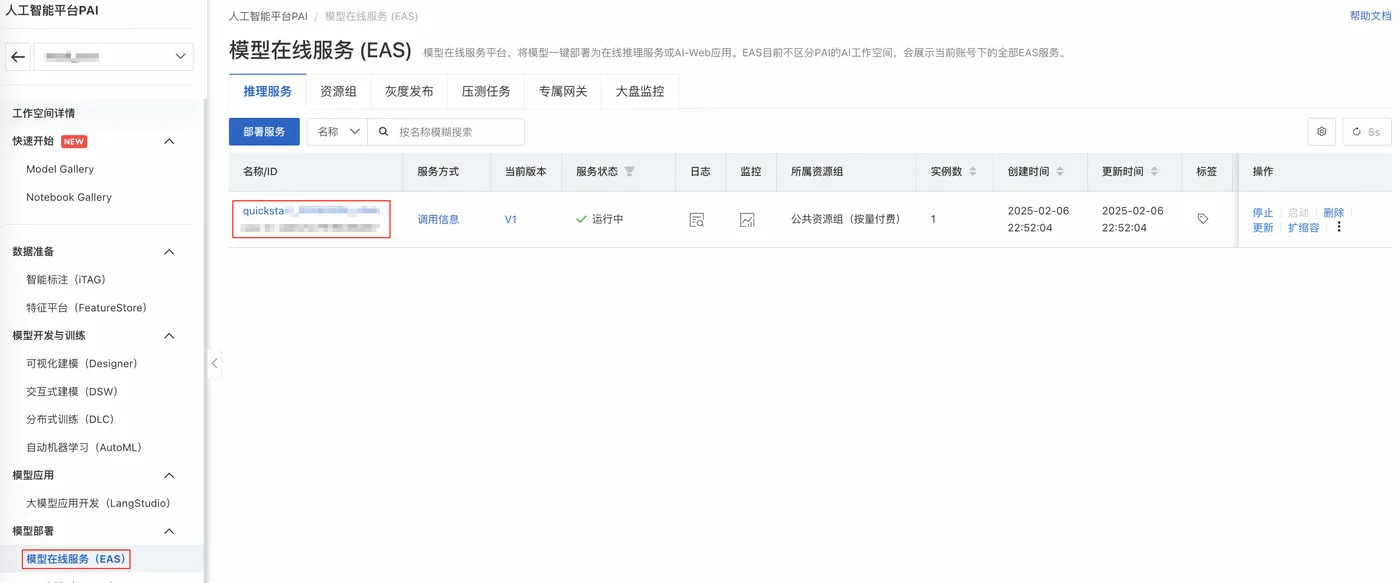Collapse the 数据准备 sidebar section

[x=169, y=252]
